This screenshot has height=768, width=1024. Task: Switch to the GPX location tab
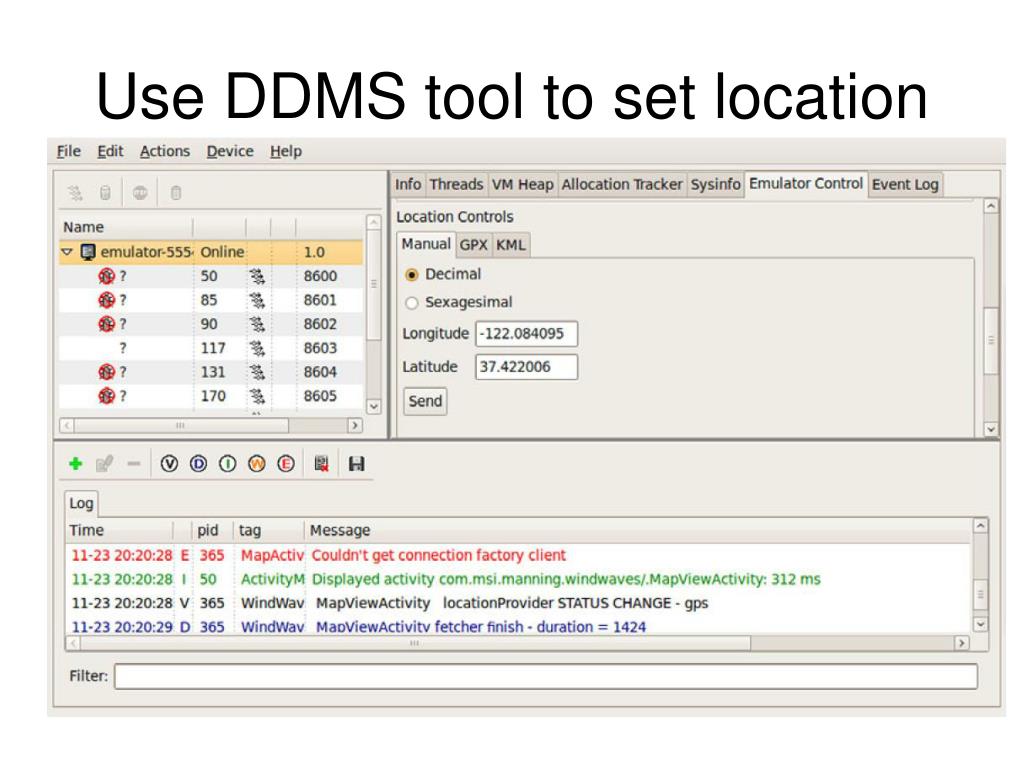pos(472,245)
